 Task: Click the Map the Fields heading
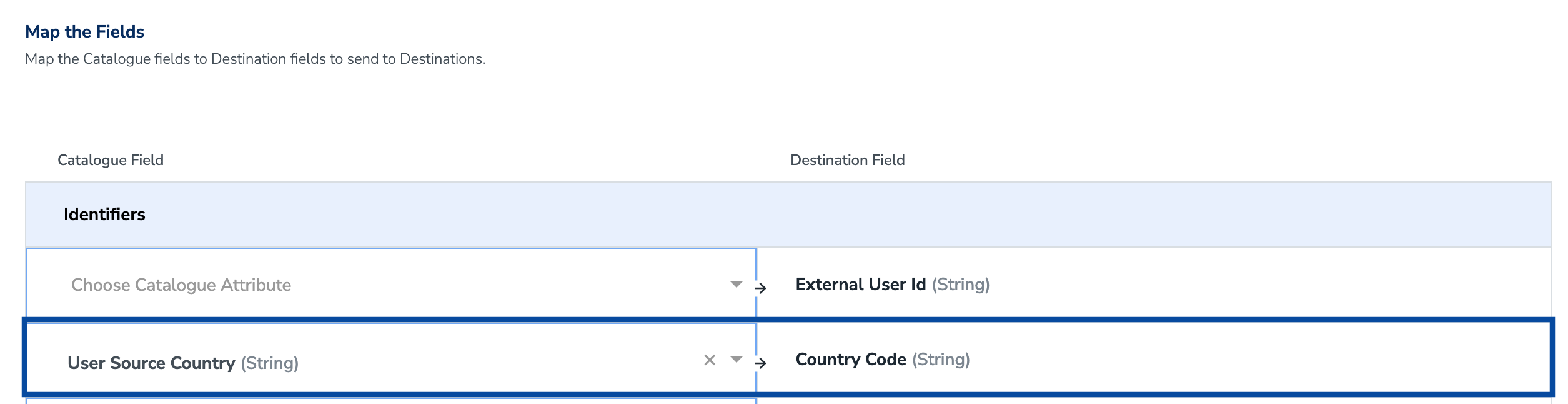(x=84, y=32)
